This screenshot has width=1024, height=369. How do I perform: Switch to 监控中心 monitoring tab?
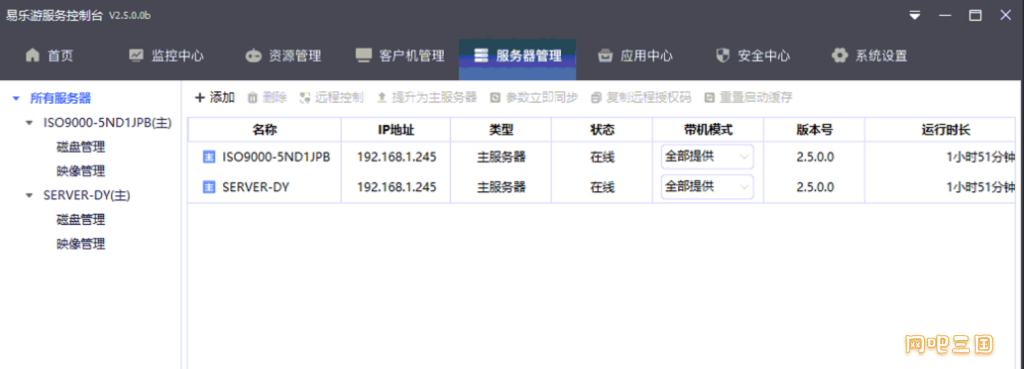[x=166, y=56]
